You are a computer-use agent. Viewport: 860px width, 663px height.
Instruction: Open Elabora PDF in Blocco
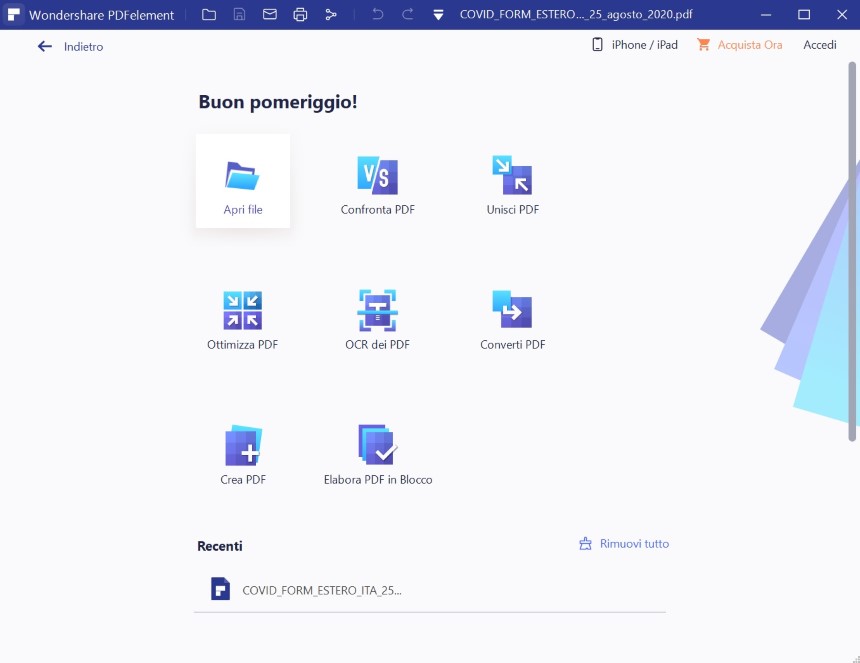coord(378,455)
